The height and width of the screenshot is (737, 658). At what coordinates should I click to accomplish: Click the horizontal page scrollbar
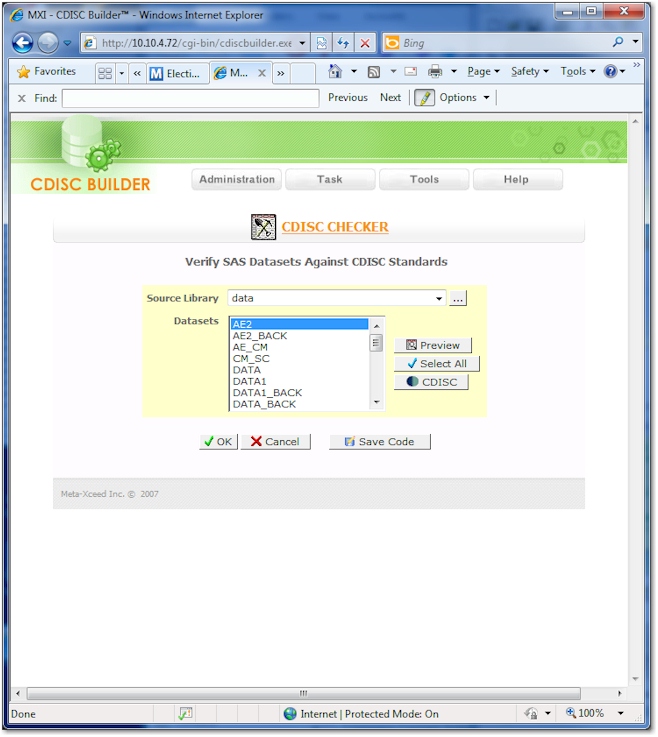coord(304,694)
